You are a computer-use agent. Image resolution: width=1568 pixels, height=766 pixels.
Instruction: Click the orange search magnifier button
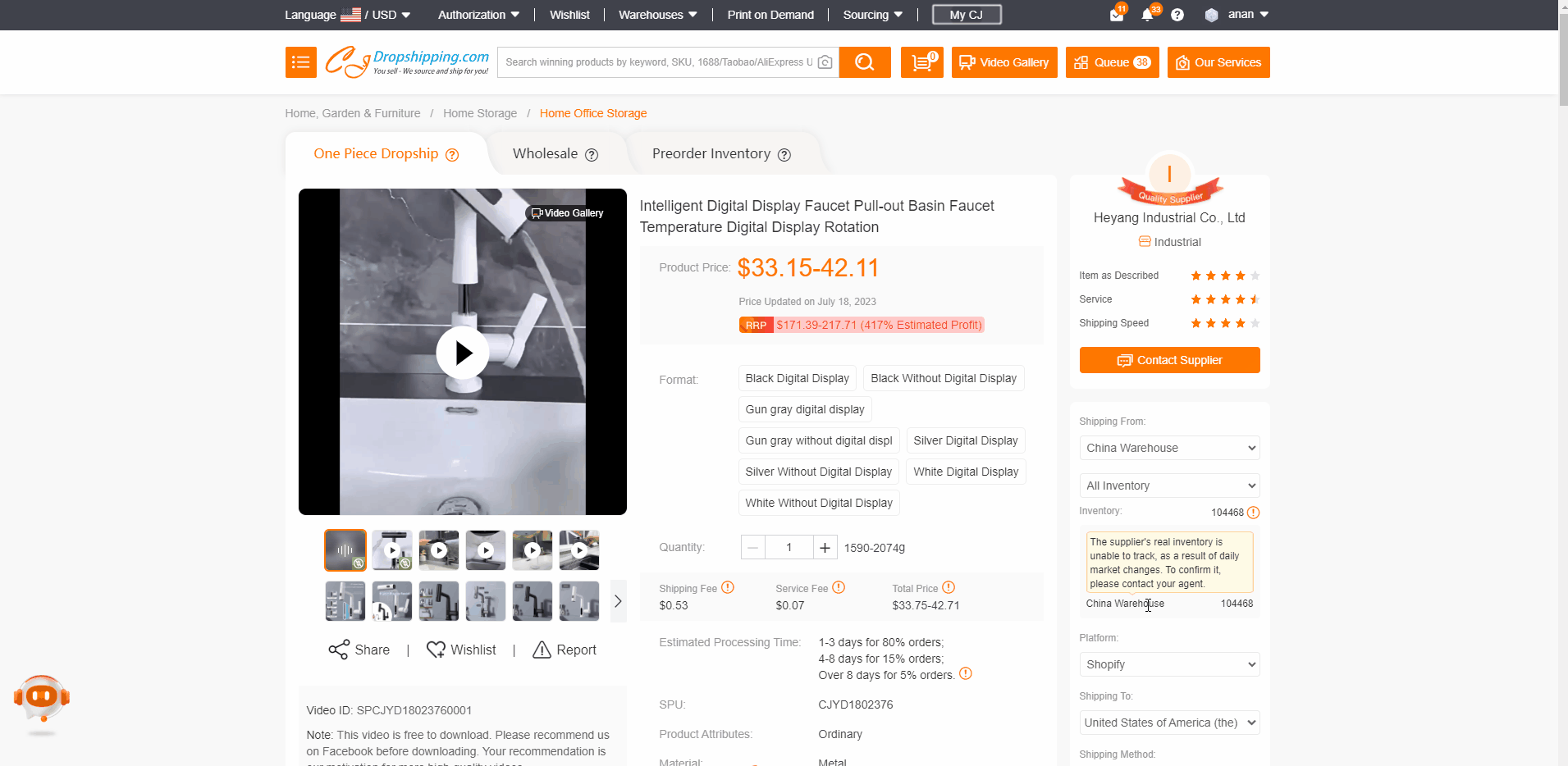[865, 62]
